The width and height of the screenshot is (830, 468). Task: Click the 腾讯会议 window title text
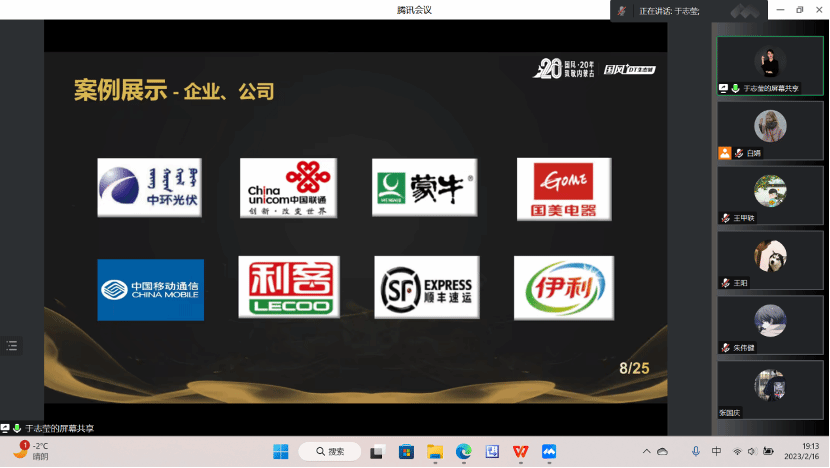pyautogui.click(x=414, y=10)
